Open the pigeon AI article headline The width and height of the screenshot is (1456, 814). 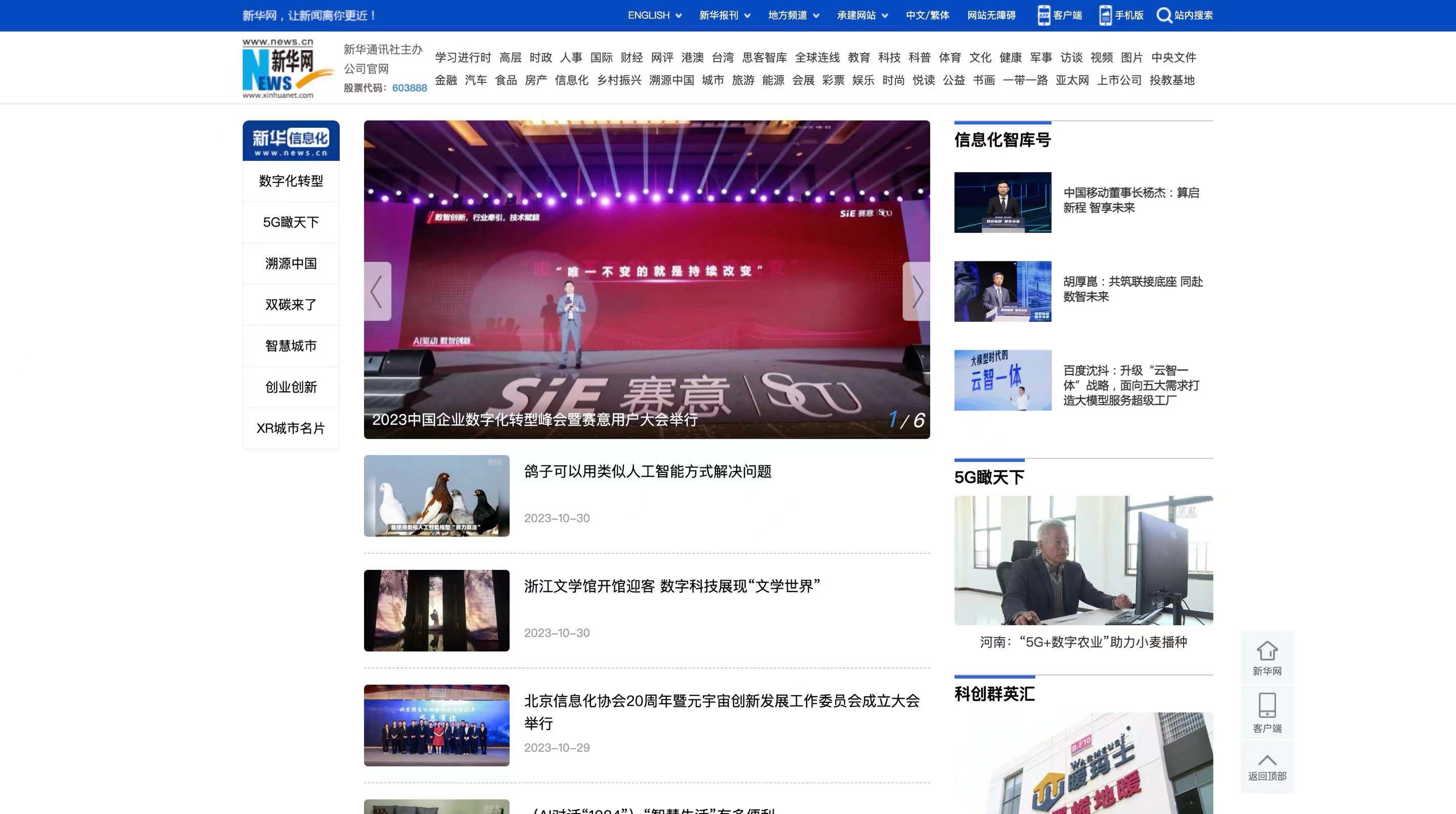click(x=649, y=472)
